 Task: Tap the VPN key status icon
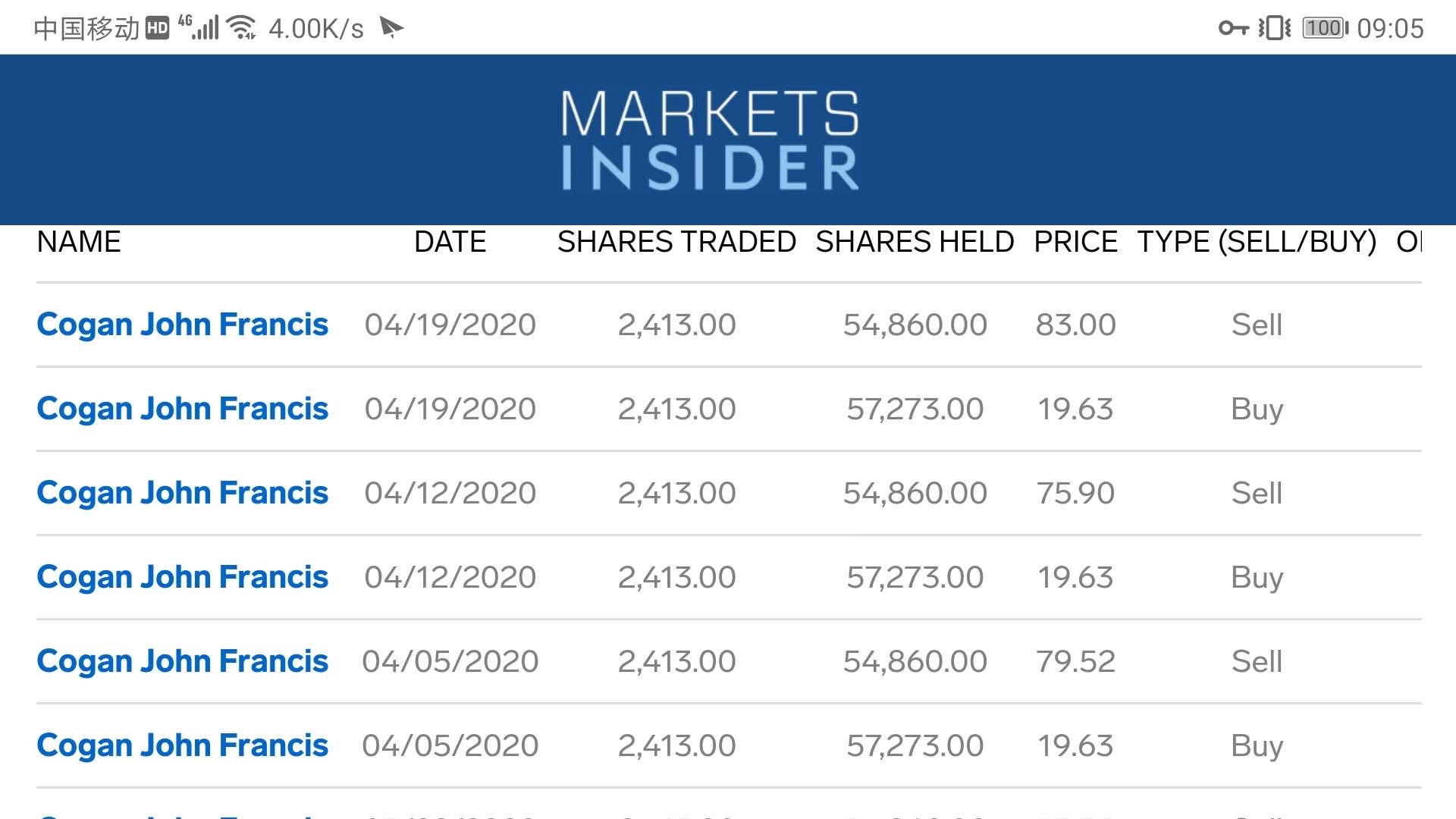click(x=1233, y=29)
